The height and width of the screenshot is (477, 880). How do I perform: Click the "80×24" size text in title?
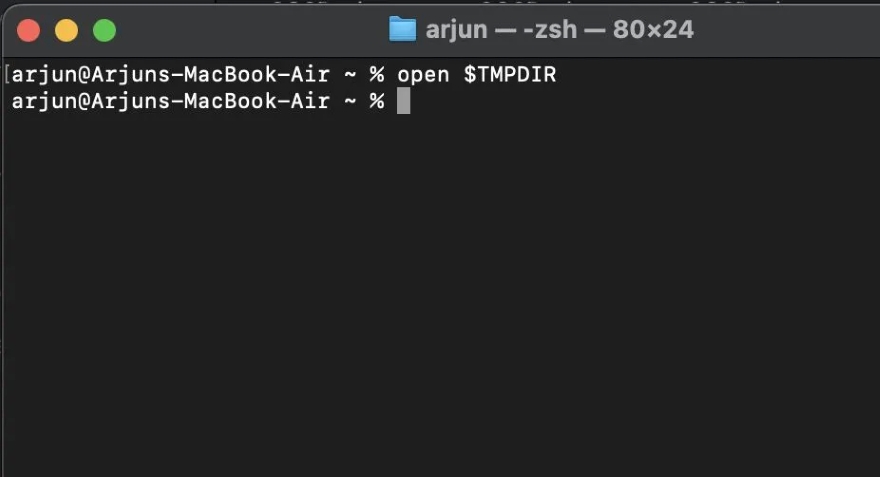653,29
